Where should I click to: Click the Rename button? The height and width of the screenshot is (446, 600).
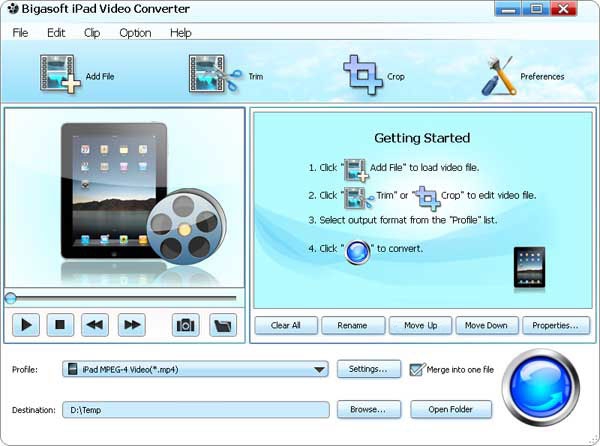pyautogui.click(x=352, y=326)
